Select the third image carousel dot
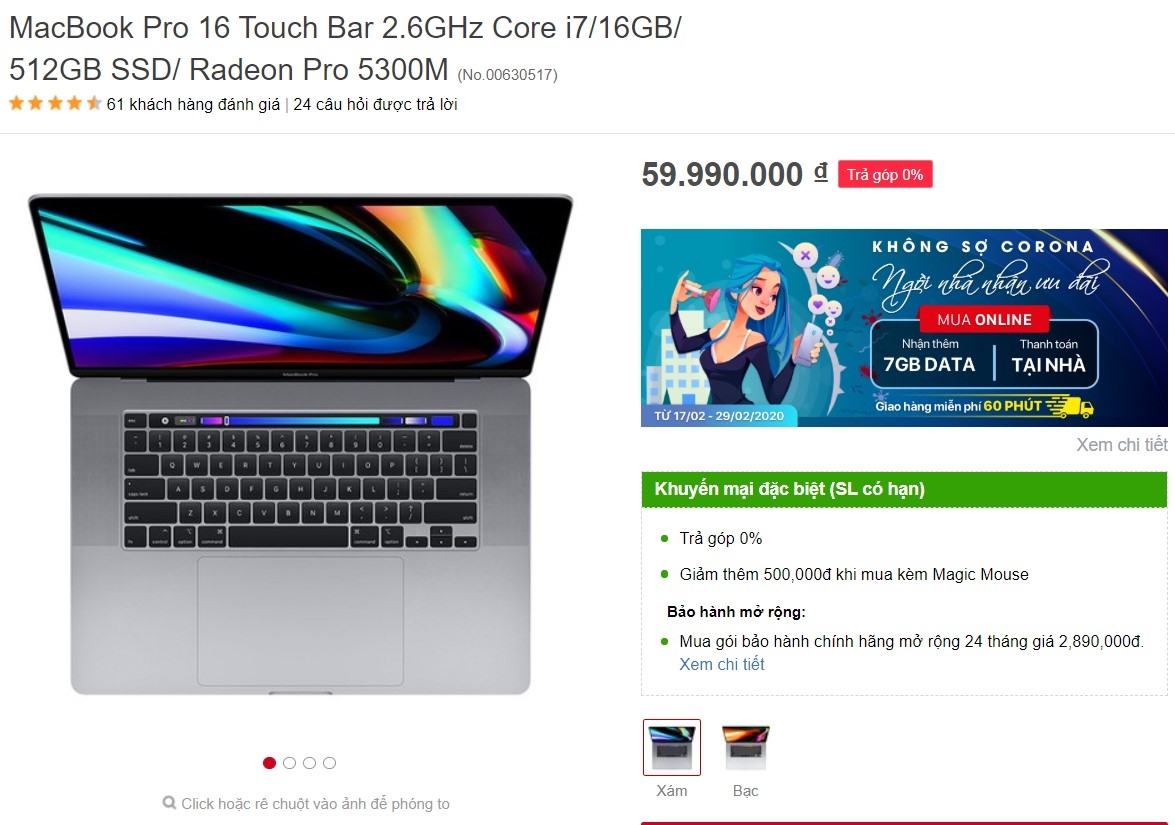 point(309,763)
